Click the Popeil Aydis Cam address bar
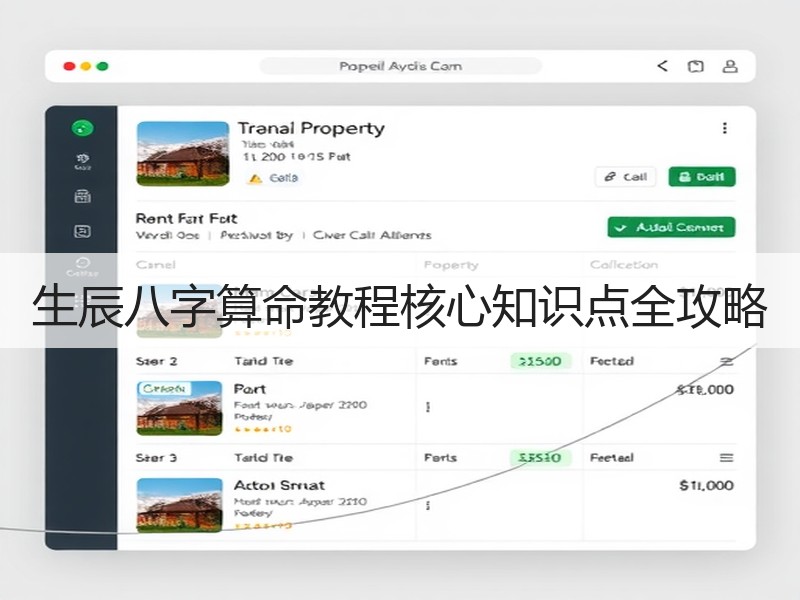The image size is (800, 600). [x=401, y=66]
